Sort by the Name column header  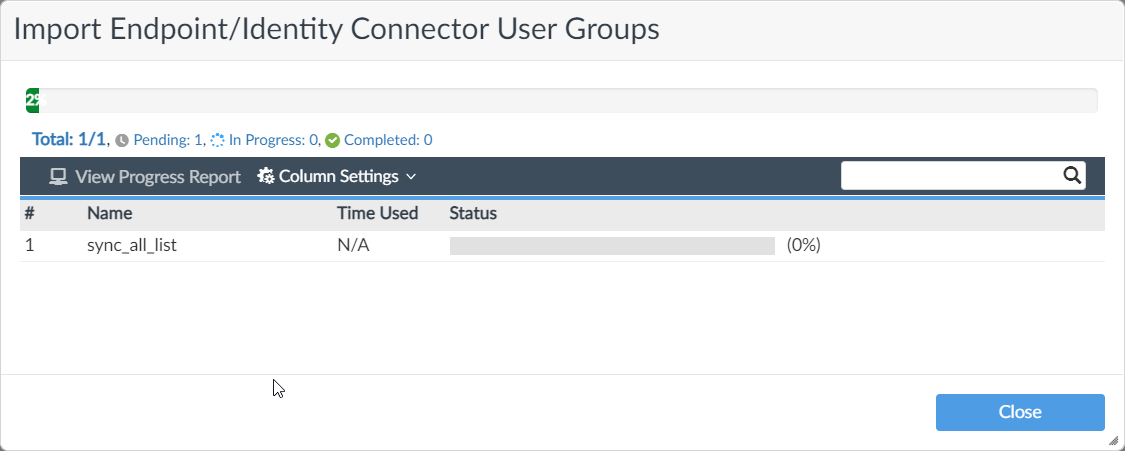pyautogui.click(x=110, y=213)
